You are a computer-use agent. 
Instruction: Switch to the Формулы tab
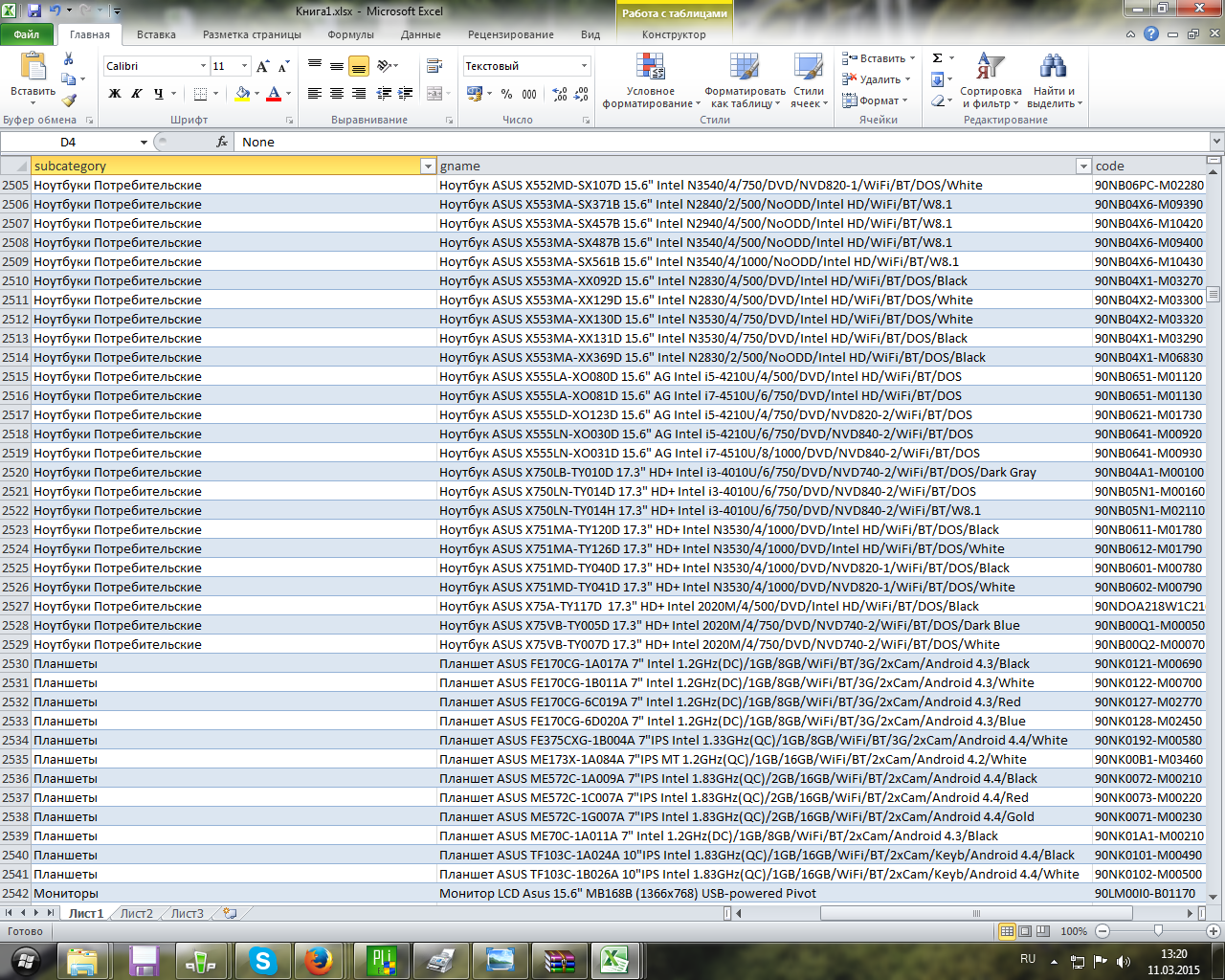pyautogui.click(x=350, y=34)
